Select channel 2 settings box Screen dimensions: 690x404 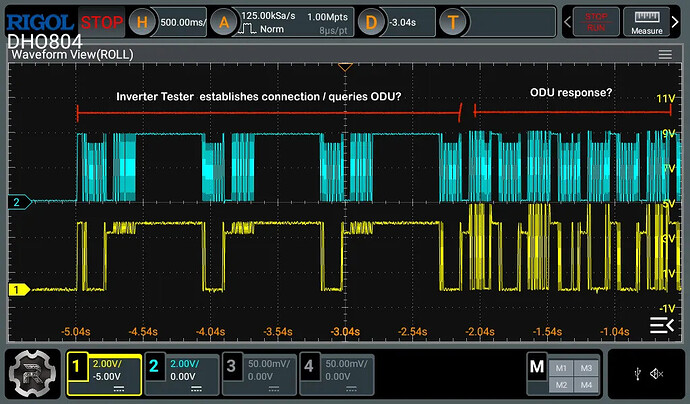pyautogui.click(x=182, y=375)
